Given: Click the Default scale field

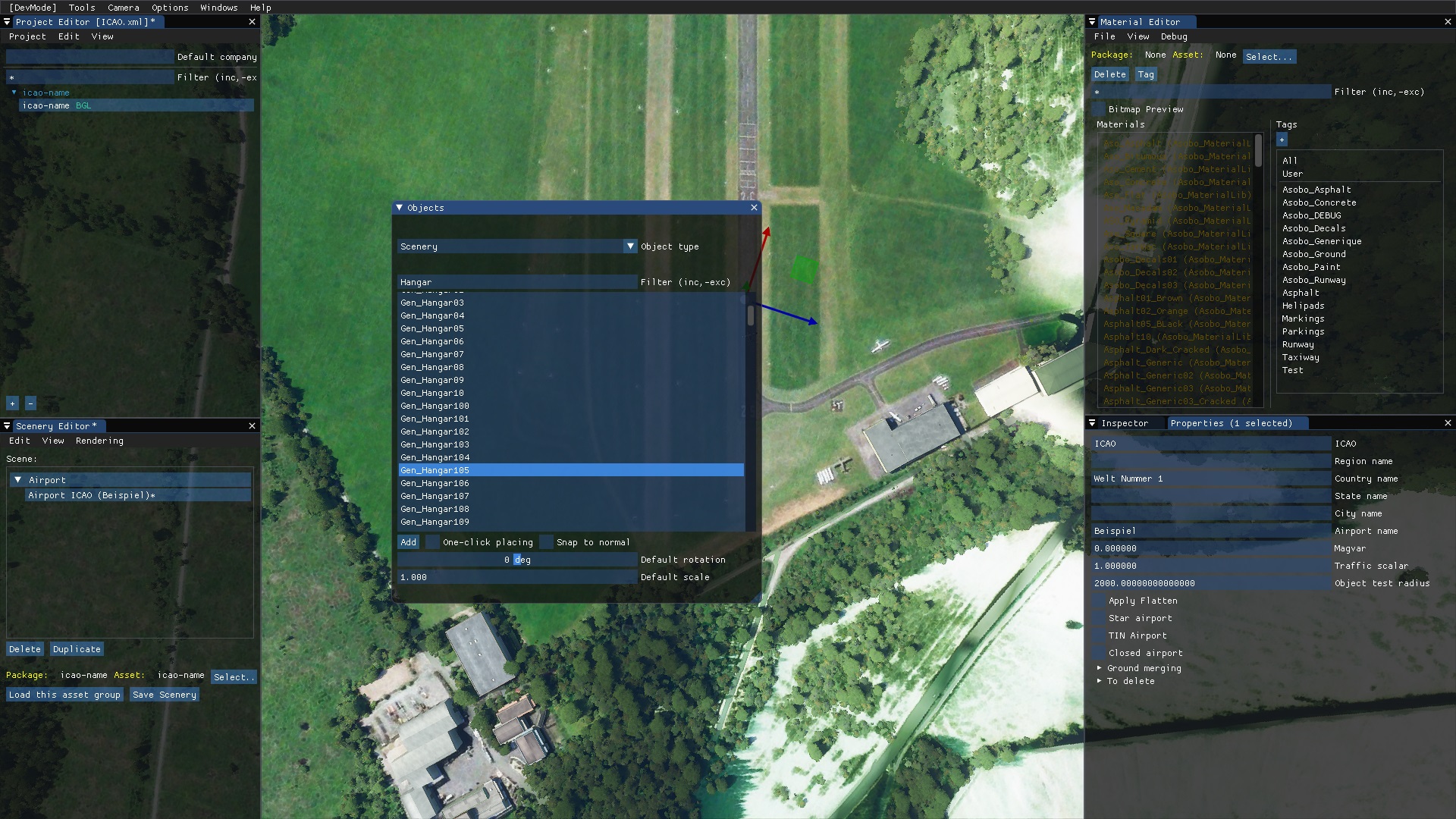Looking at the screenshot, I should tap(517, 577).
